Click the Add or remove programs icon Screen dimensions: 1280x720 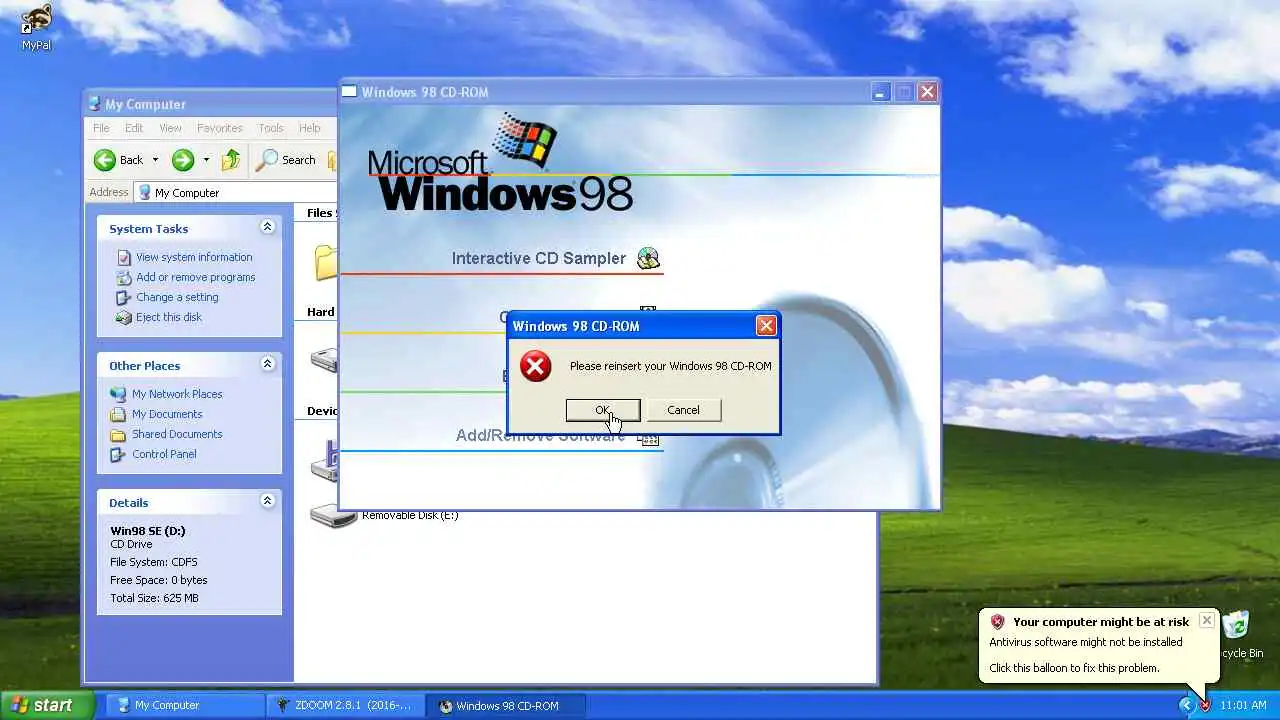tap(124, 277)
